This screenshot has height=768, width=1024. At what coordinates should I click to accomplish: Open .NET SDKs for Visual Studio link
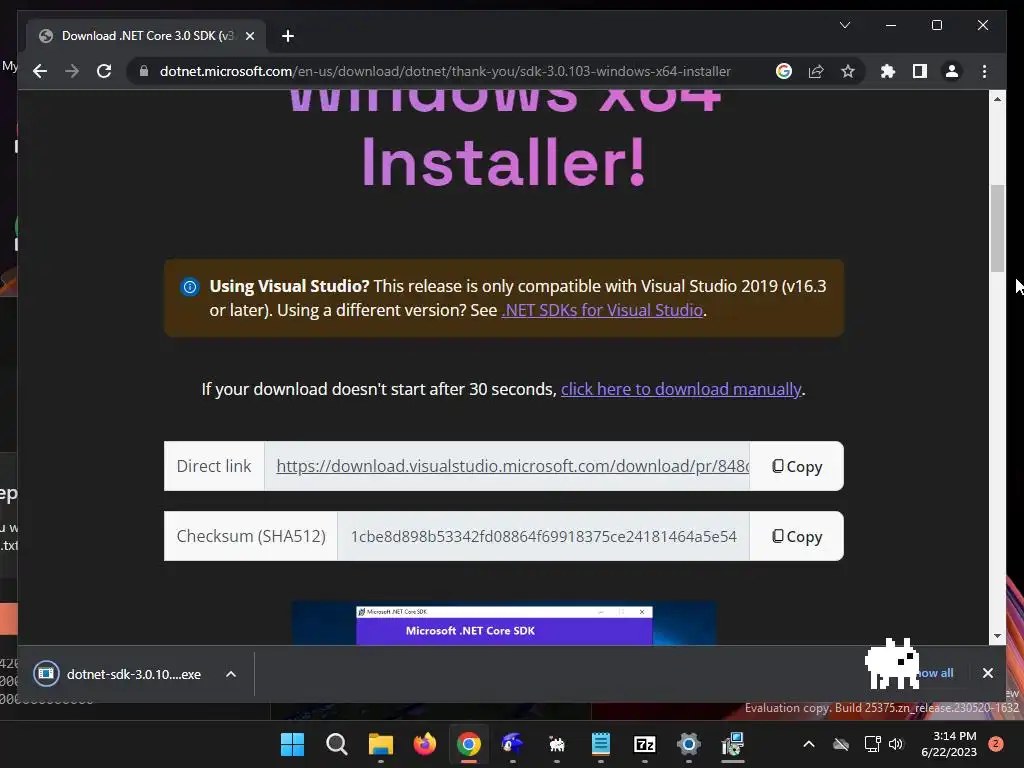point(602,310)
